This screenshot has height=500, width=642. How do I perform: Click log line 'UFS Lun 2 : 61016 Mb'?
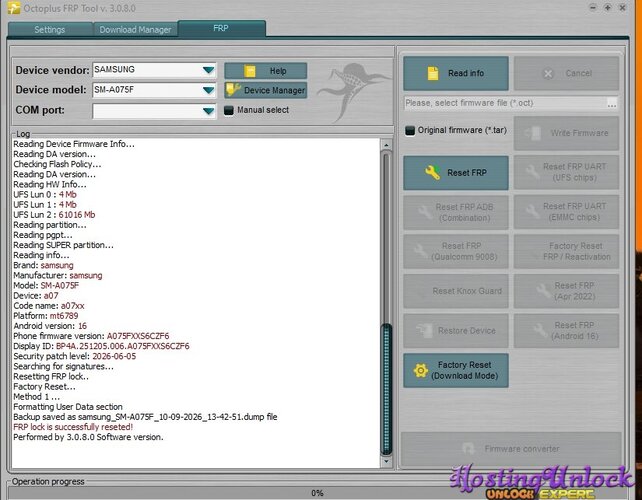(x=54, y=215)
